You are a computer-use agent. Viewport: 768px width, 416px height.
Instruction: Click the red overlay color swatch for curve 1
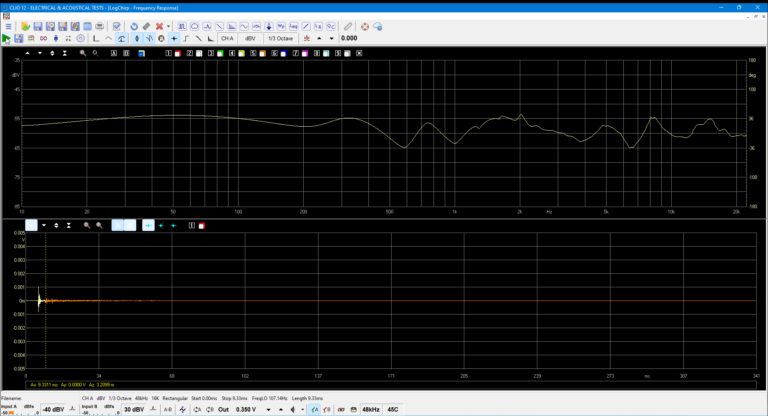[177, 52]
